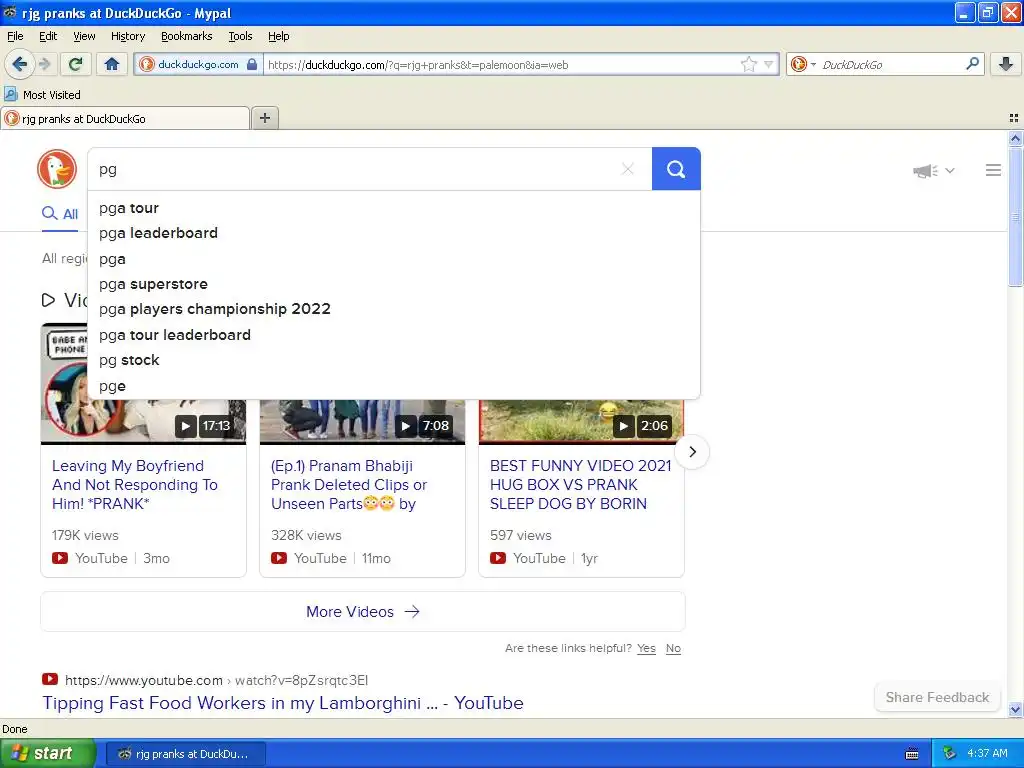Image resolution: width=1024 pixels, height=768 pixels.
Task: Open a new tab with plus button
Action: point(264,118)
